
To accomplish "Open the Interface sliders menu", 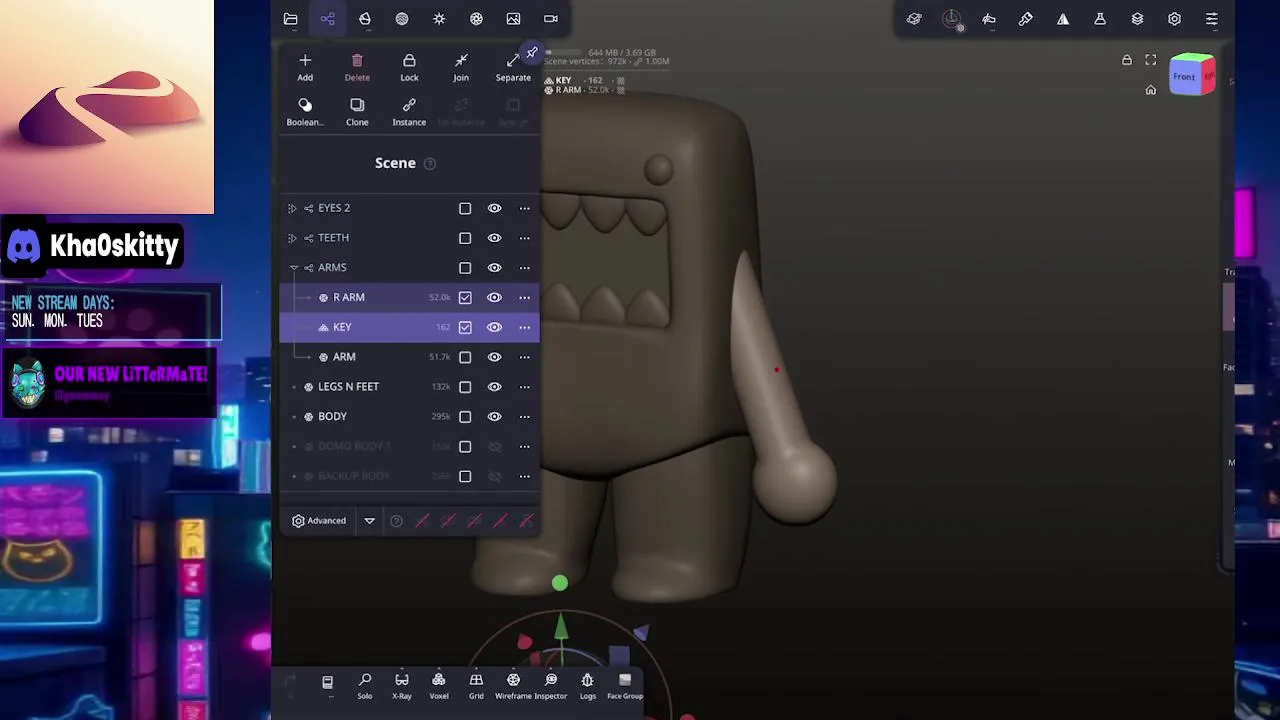I will coord(1211,19).
